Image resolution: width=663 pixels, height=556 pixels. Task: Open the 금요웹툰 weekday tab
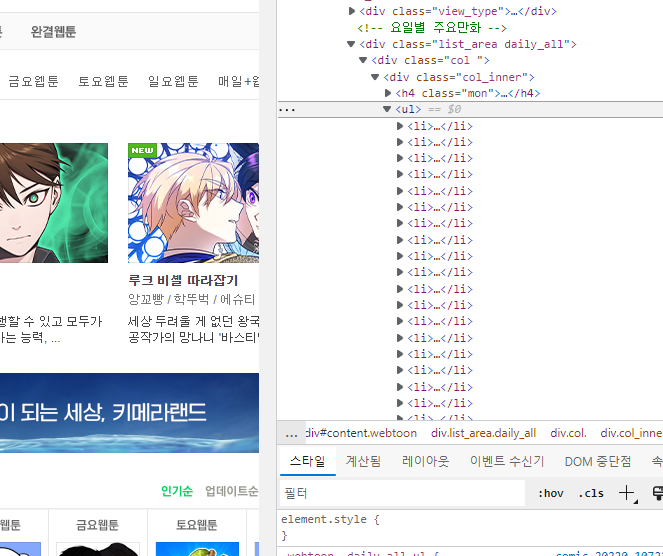(33, 81)
